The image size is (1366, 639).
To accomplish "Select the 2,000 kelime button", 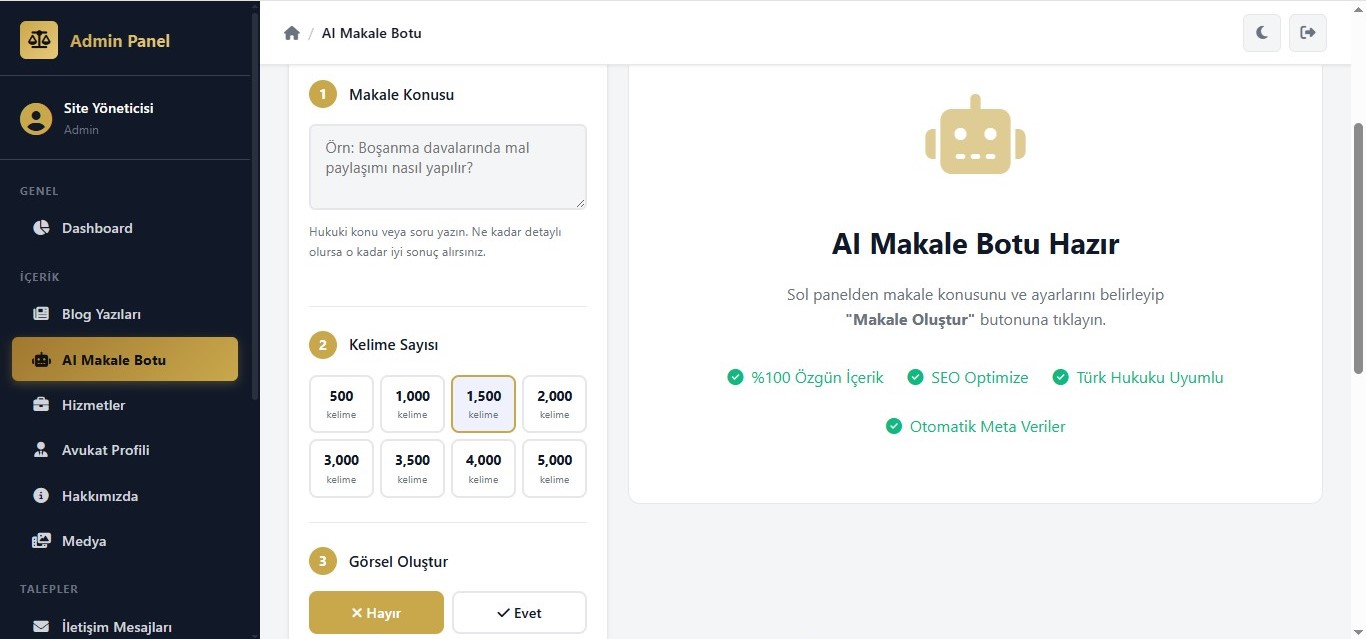I will (x=555, y=404).
